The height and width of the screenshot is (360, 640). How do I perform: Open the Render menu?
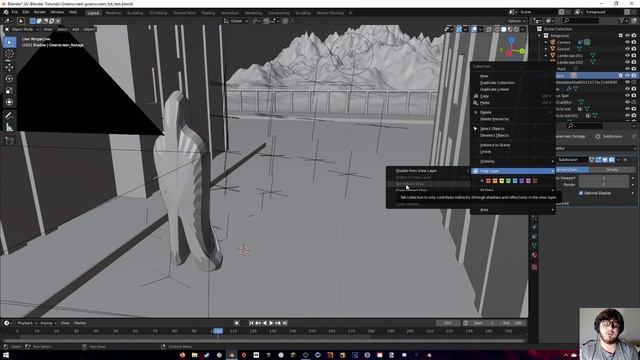coord(40,13)
